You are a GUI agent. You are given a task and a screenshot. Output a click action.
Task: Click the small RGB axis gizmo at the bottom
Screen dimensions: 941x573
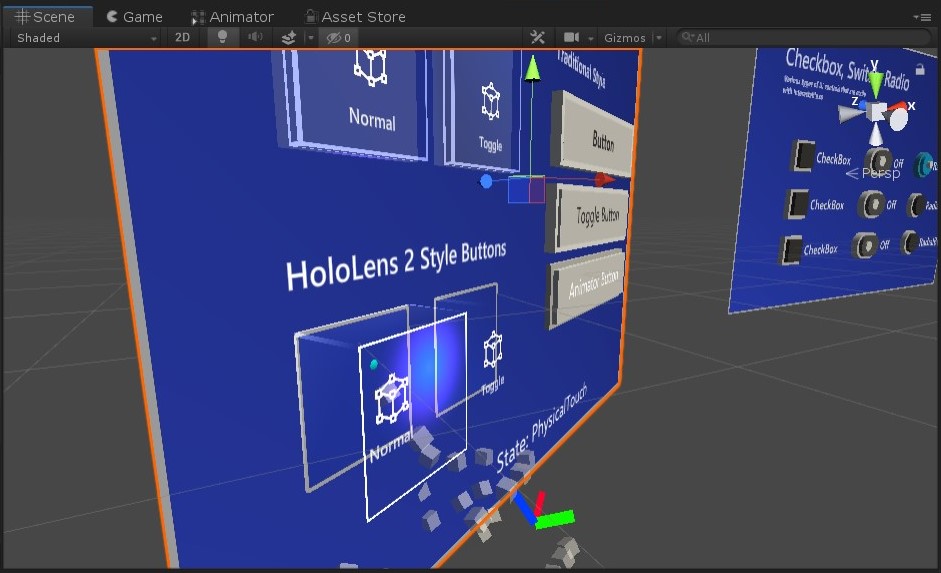543,512
